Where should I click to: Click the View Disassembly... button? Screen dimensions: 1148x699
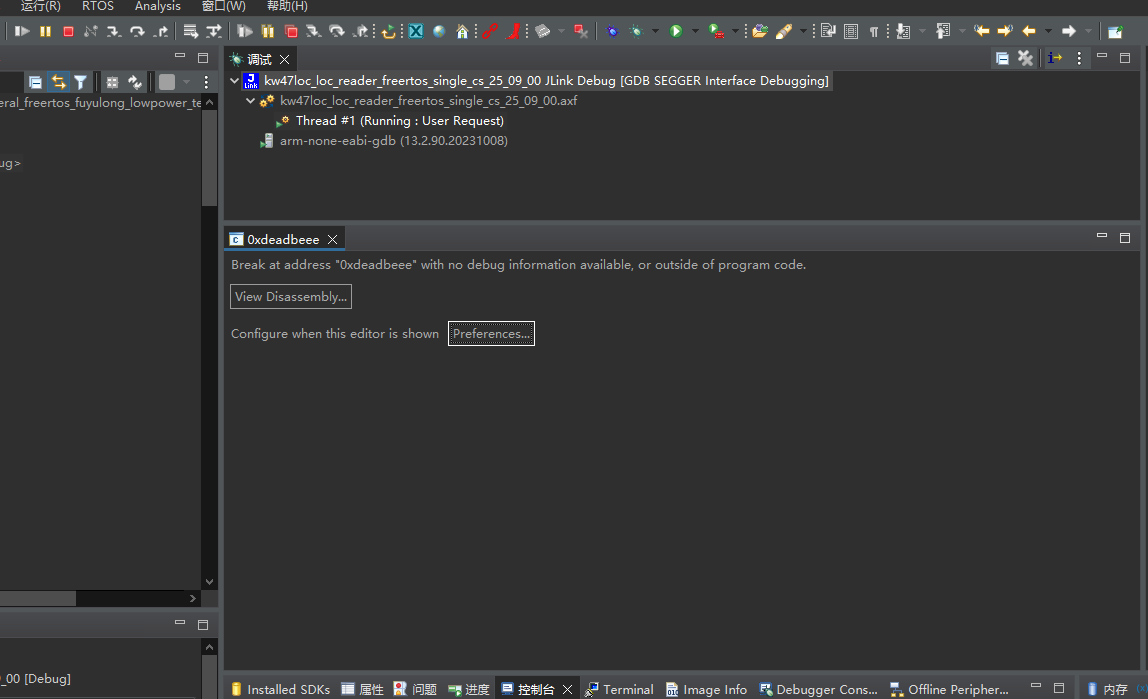291,296
